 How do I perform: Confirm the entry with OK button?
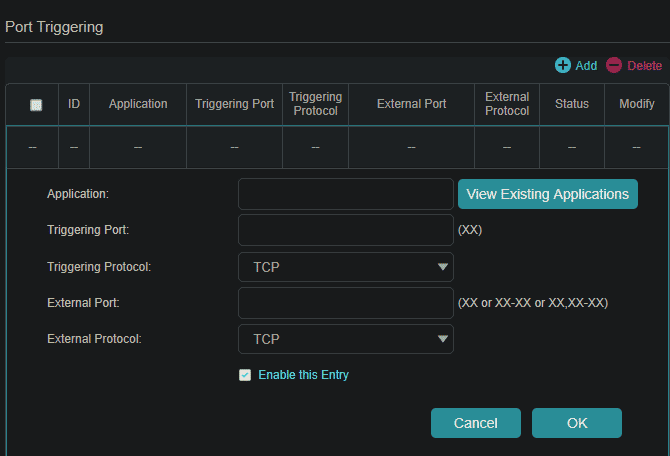577,423
